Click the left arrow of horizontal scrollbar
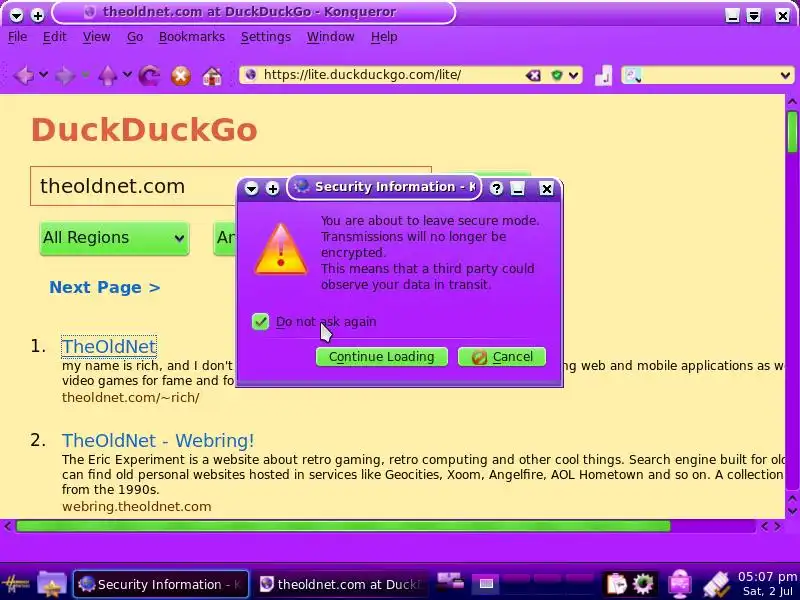 click(x=8, y=526)
